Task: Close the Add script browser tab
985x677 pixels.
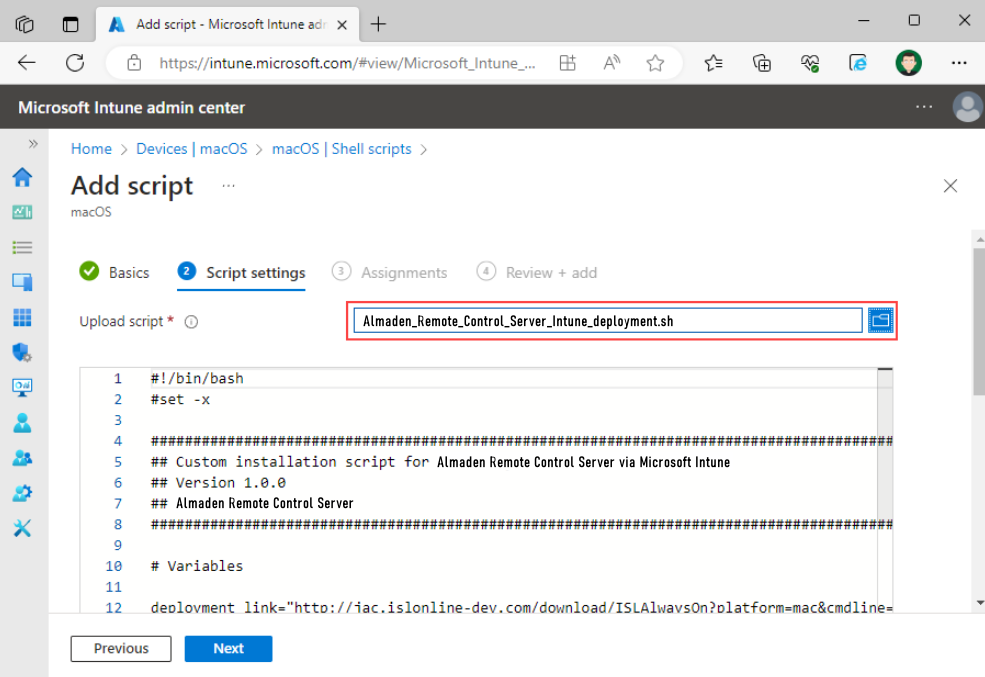Action: click(342, 24)
